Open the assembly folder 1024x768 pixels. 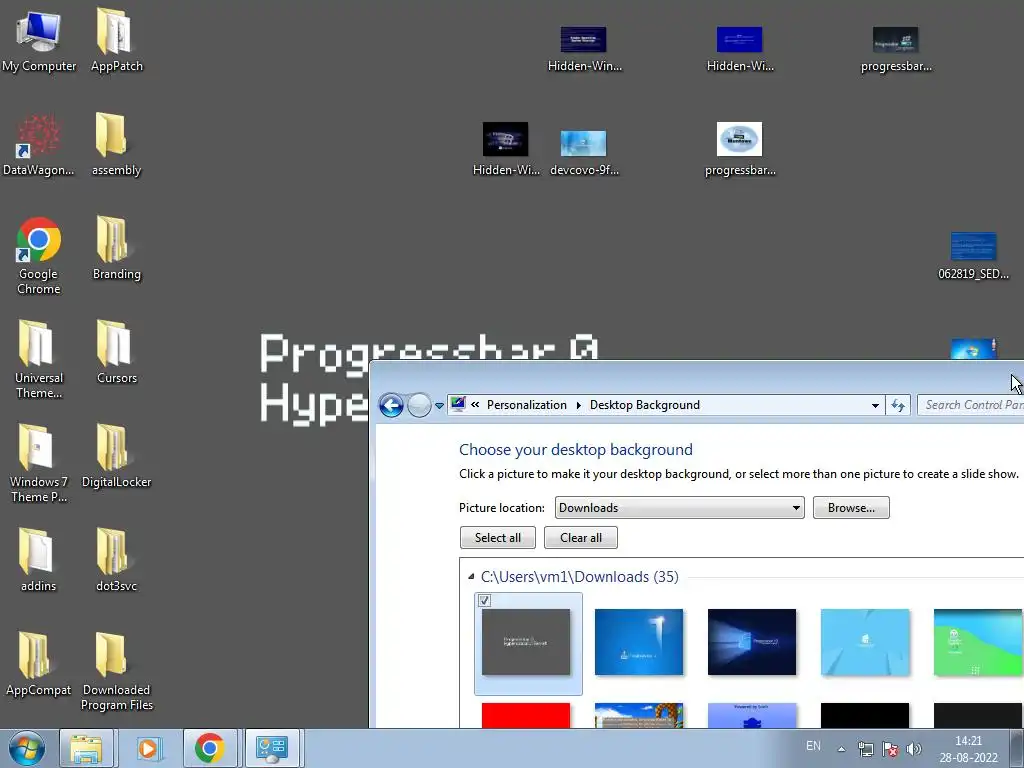click(x=116, y=144)
